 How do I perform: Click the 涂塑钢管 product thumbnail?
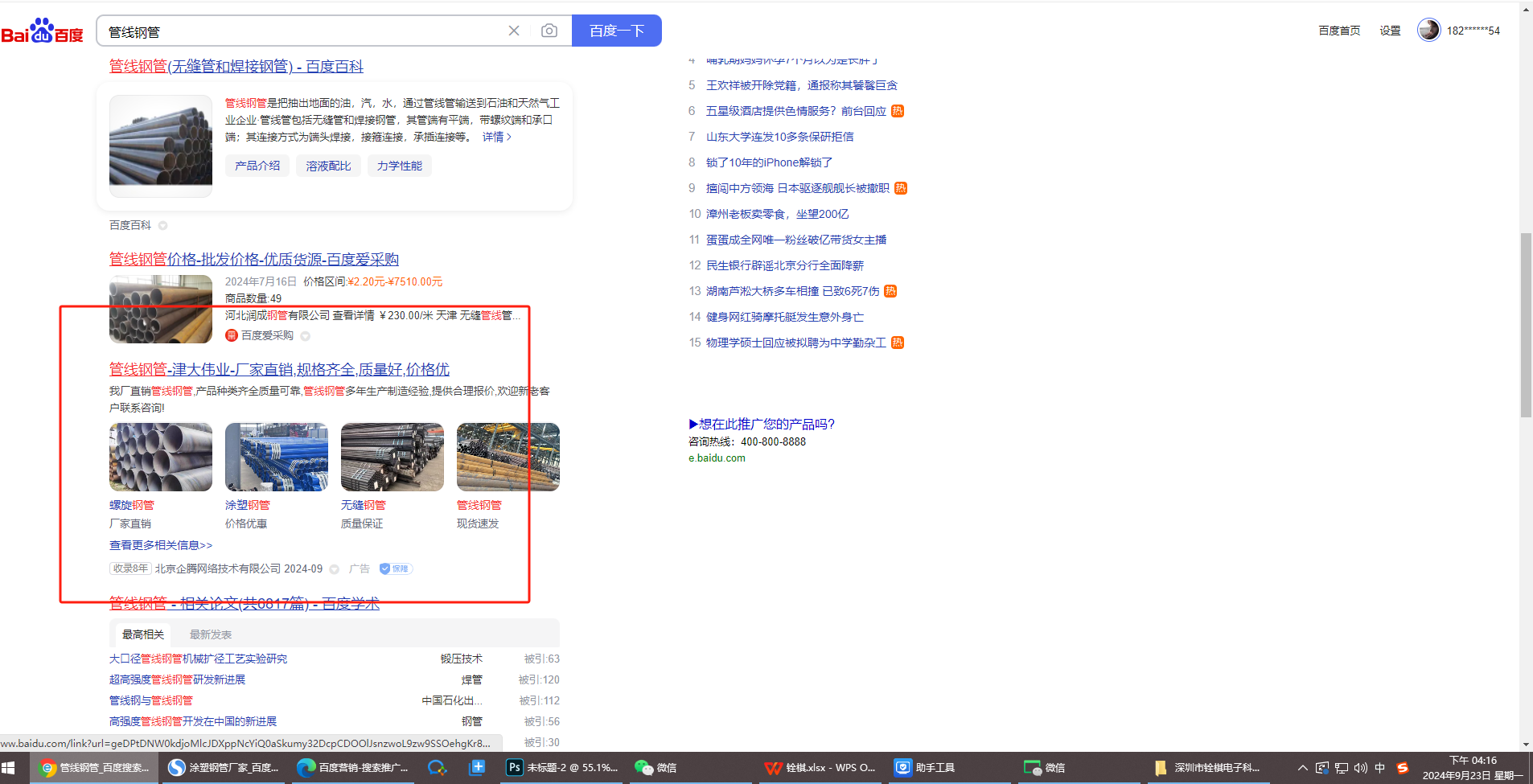(277, 457)
